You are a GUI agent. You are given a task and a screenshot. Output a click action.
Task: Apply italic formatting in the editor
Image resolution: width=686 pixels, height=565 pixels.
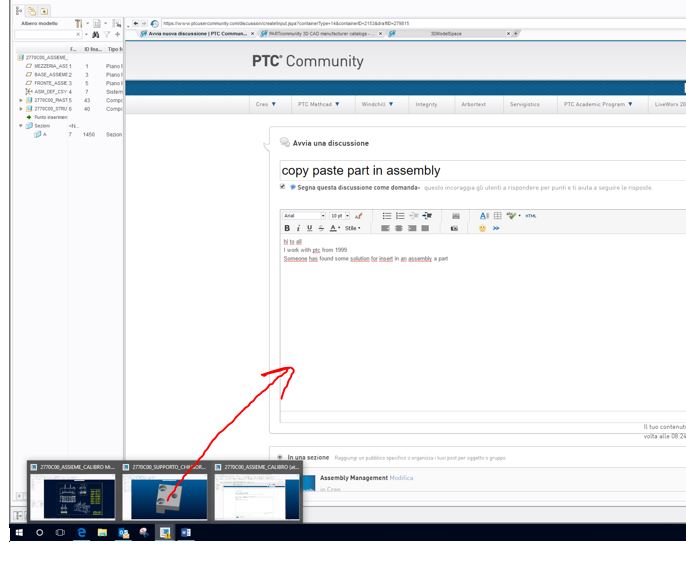[298, 228]
